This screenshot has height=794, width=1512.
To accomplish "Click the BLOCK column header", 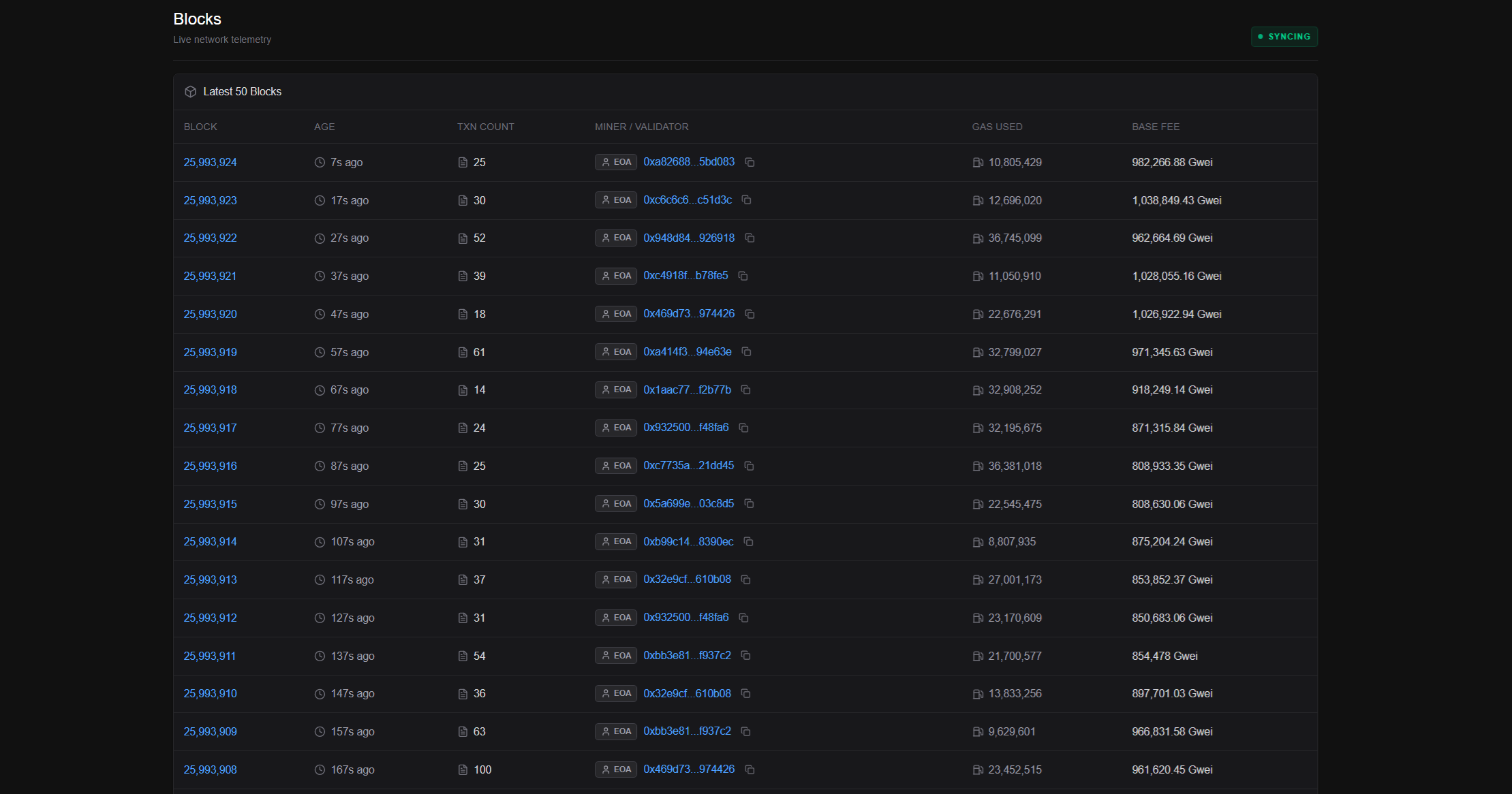I will [200, 127].
